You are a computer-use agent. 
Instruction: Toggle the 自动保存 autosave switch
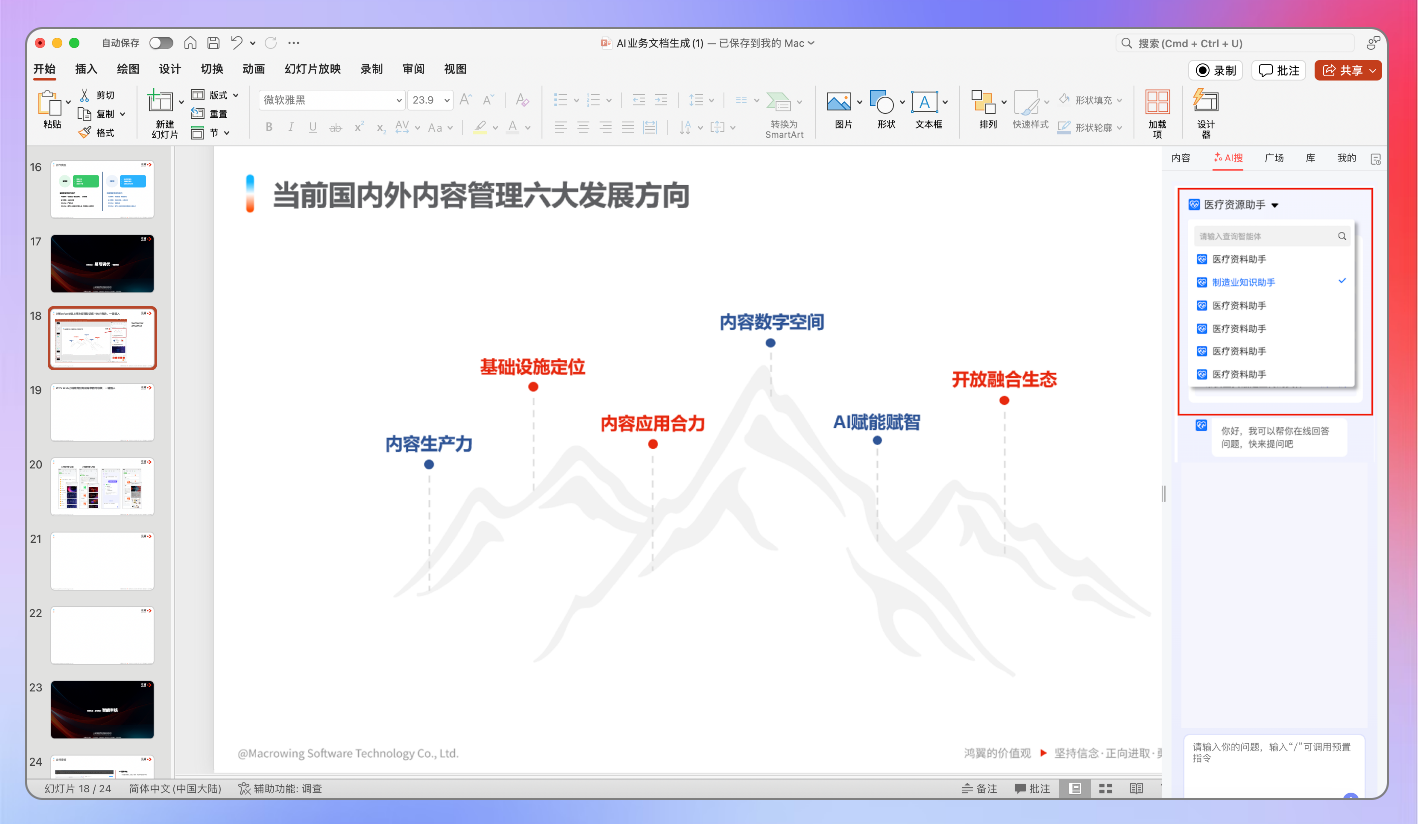coord(160,43)
